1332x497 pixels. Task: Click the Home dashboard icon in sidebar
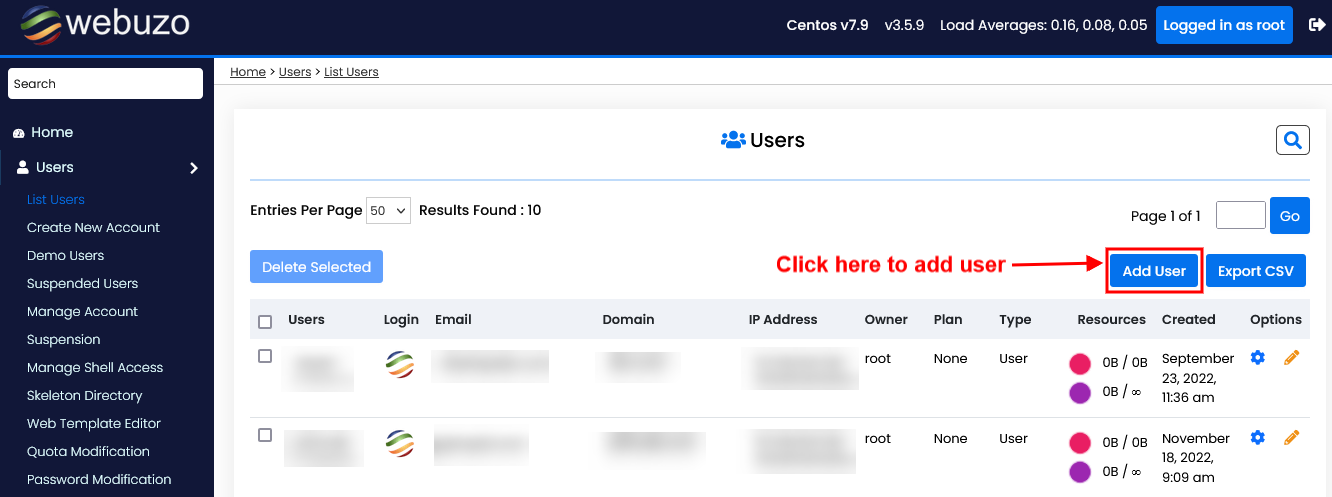tap(18, 133)
